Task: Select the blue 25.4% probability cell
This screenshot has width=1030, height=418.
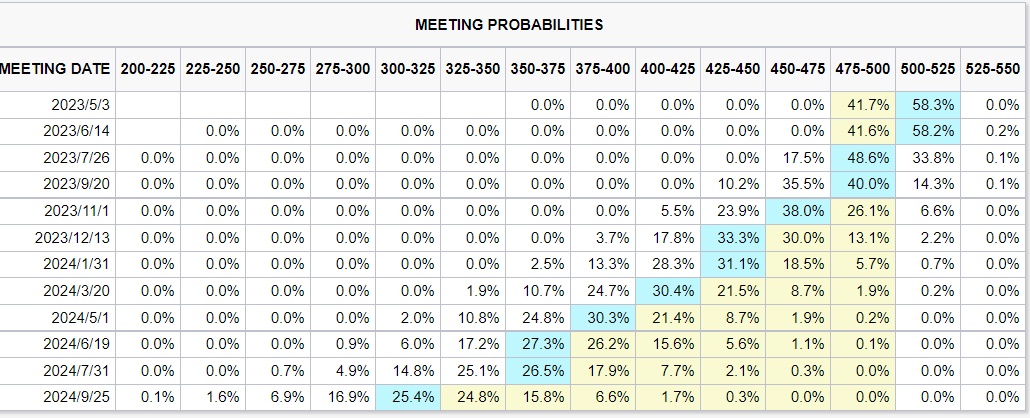Action: tap(409, 395)
